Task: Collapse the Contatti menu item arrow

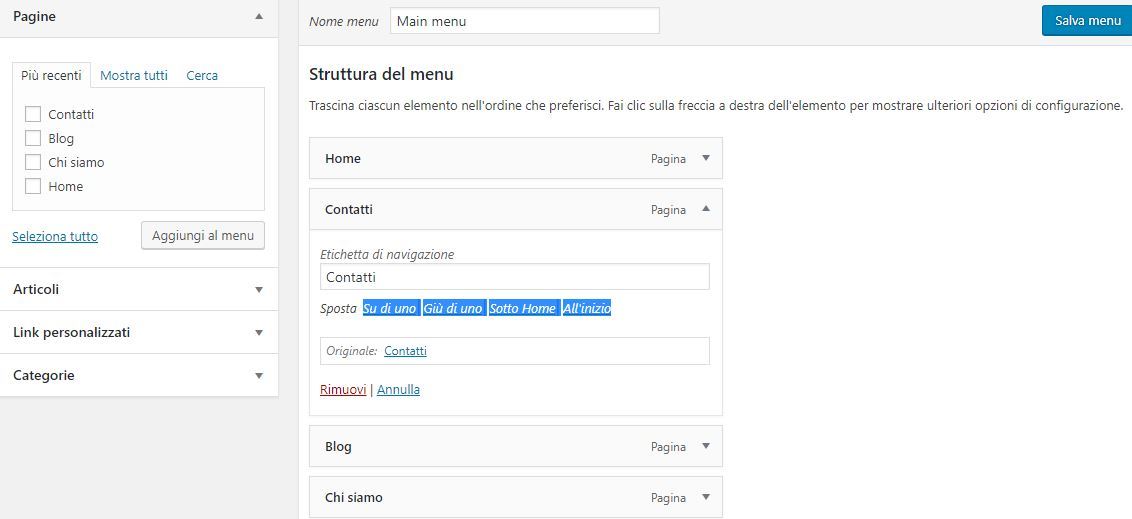Action: coord(706,209)
